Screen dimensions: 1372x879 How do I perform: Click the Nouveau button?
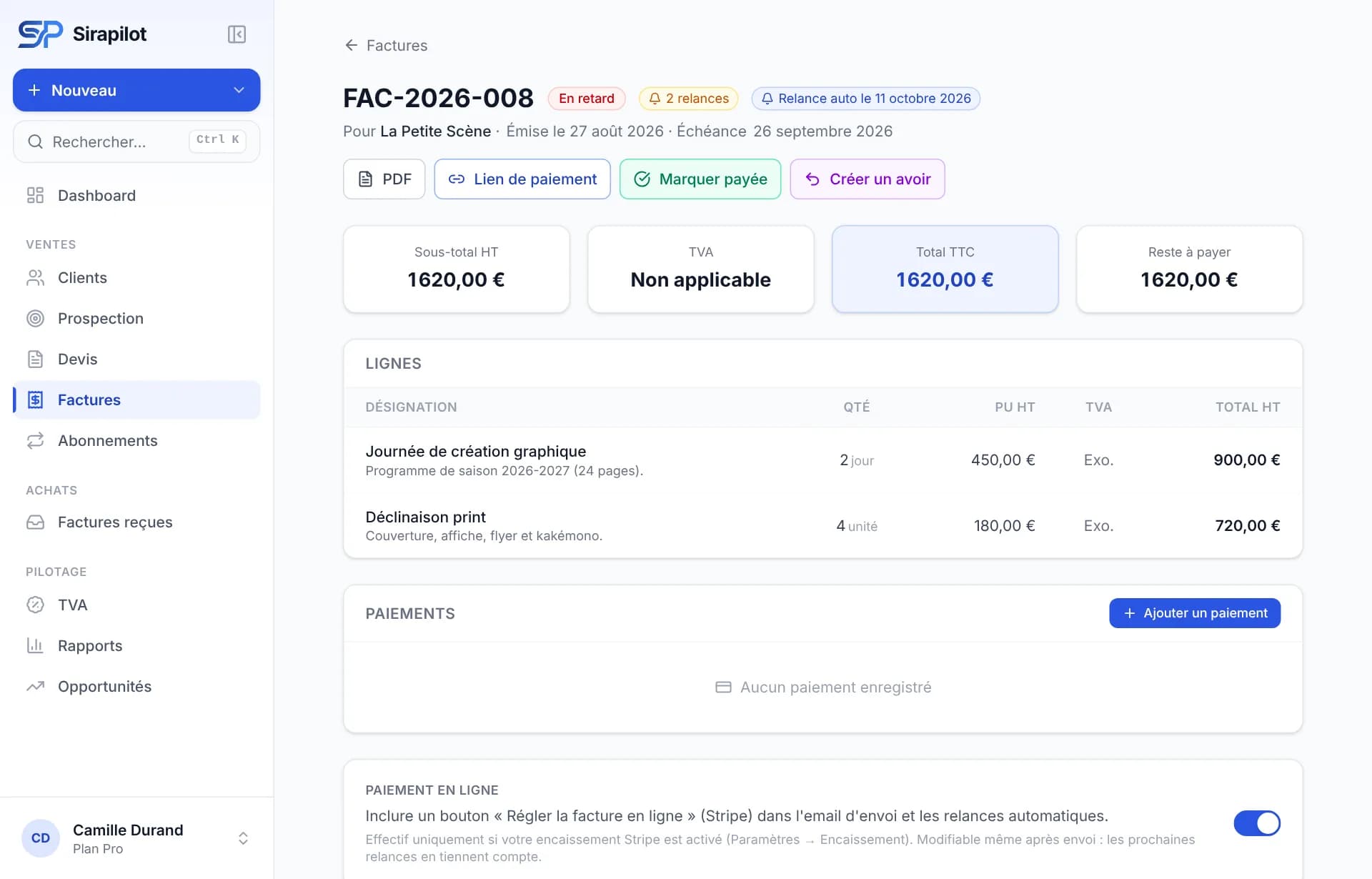pyautogui.click(x=136, y=90)
